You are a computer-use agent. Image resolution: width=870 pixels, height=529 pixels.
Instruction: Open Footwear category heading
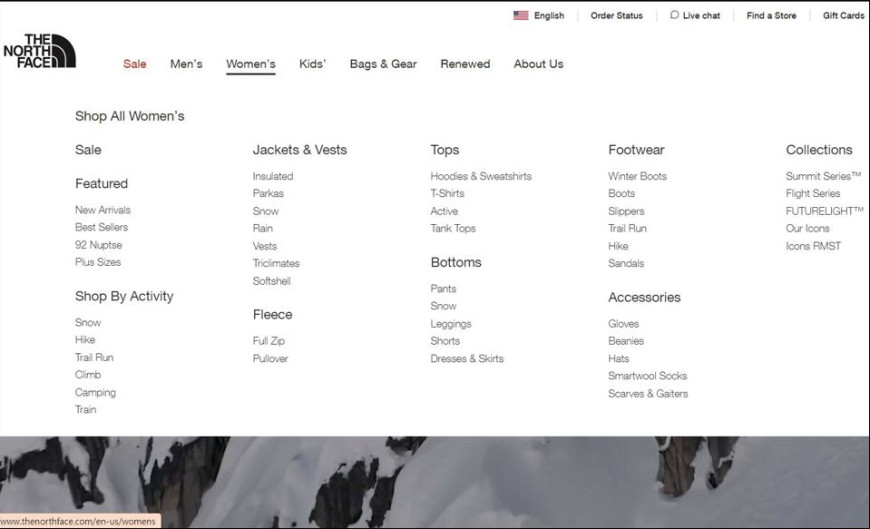point(636,150)
